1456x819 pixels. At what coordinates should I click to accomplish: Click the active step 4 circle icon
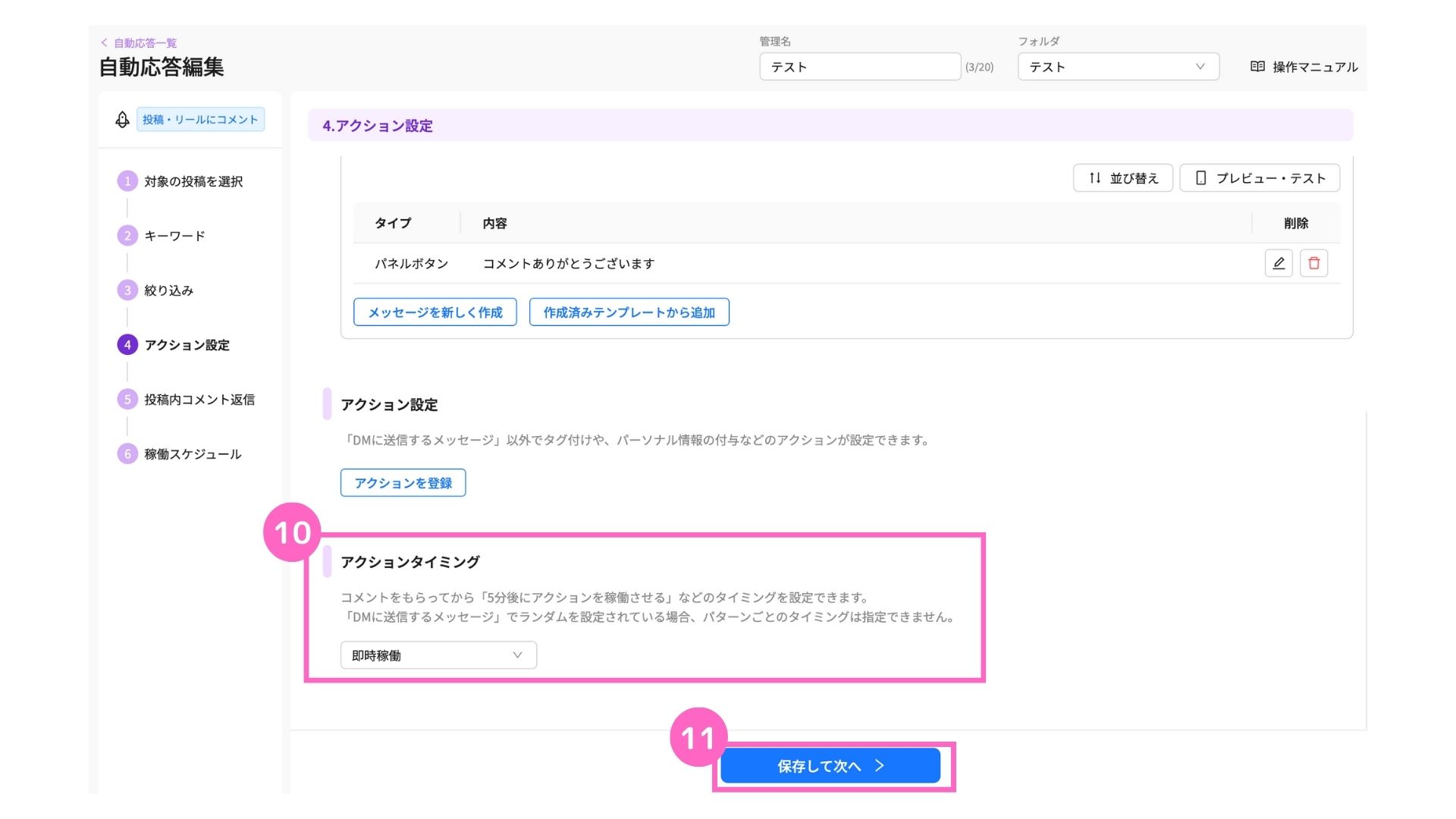[x=127, y=345]
